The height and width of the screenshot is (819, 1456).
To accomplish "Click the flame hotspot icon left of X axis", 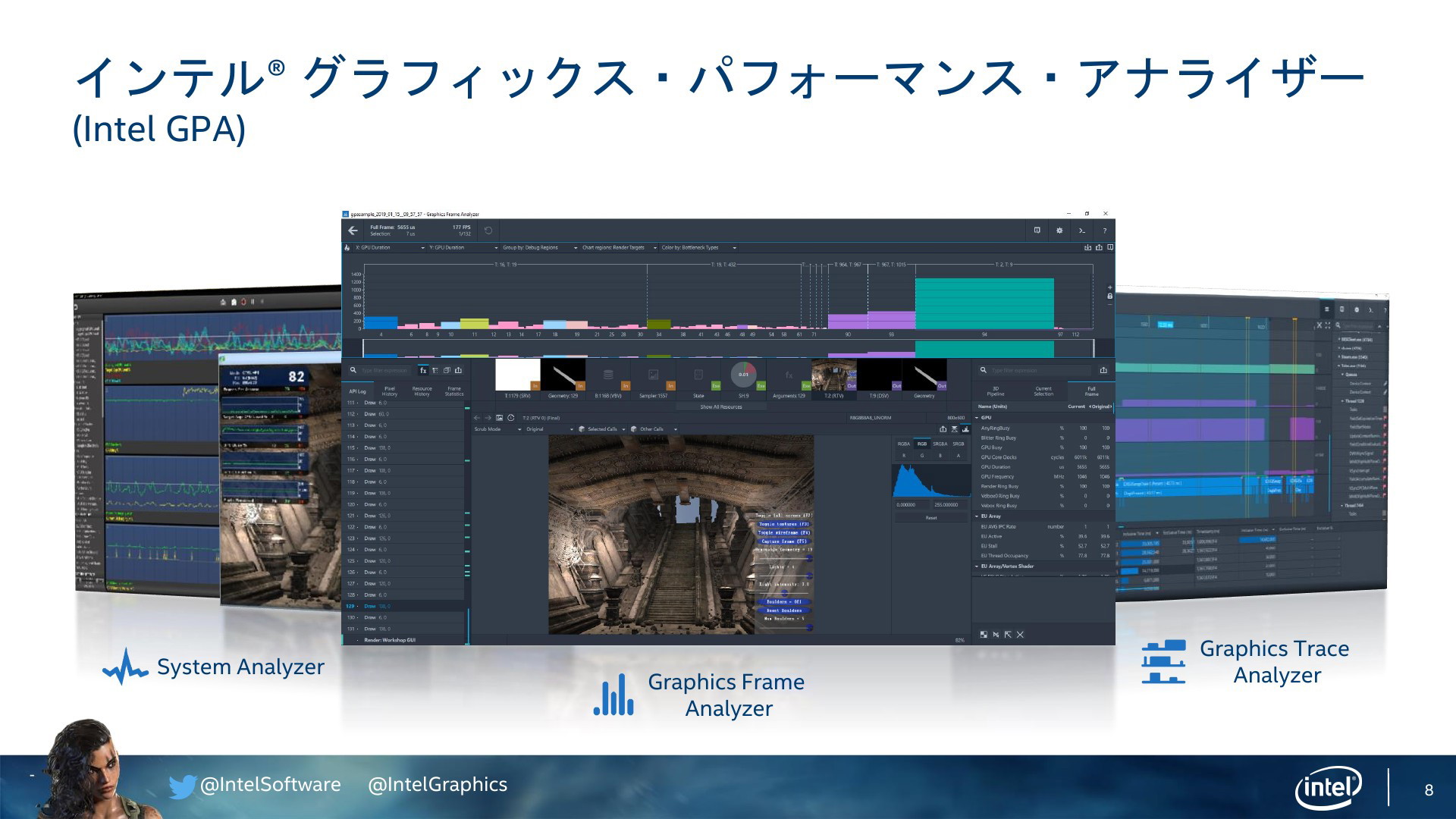I will pyautogui.click(x=347, y=247).
